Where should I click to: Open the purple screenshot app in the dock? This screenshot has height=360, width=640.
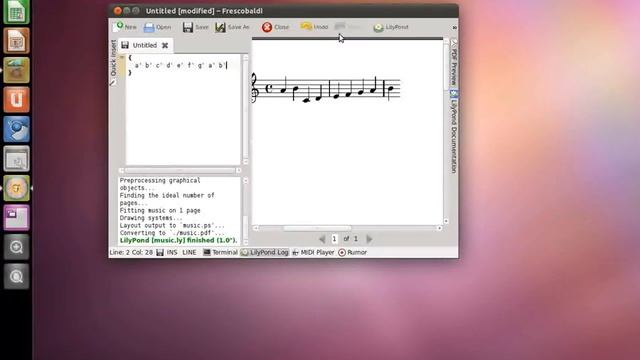click(16, 218)
